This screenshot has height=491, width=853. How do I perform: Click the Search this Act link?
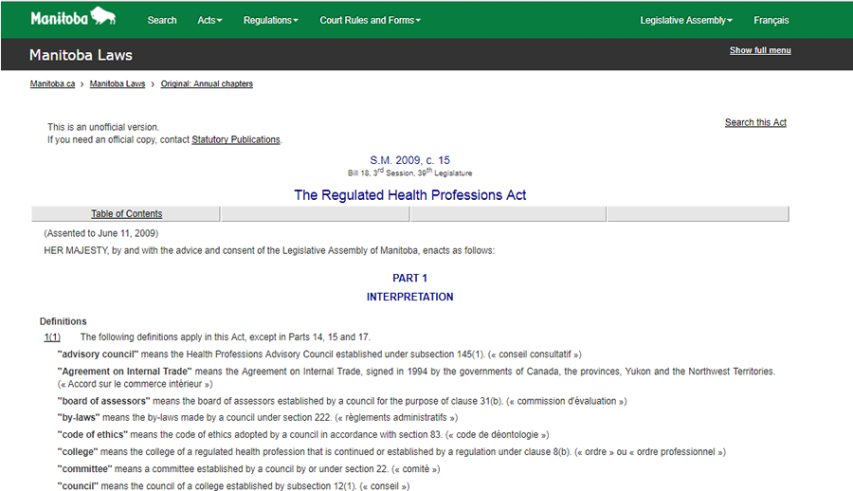point(755,122)
